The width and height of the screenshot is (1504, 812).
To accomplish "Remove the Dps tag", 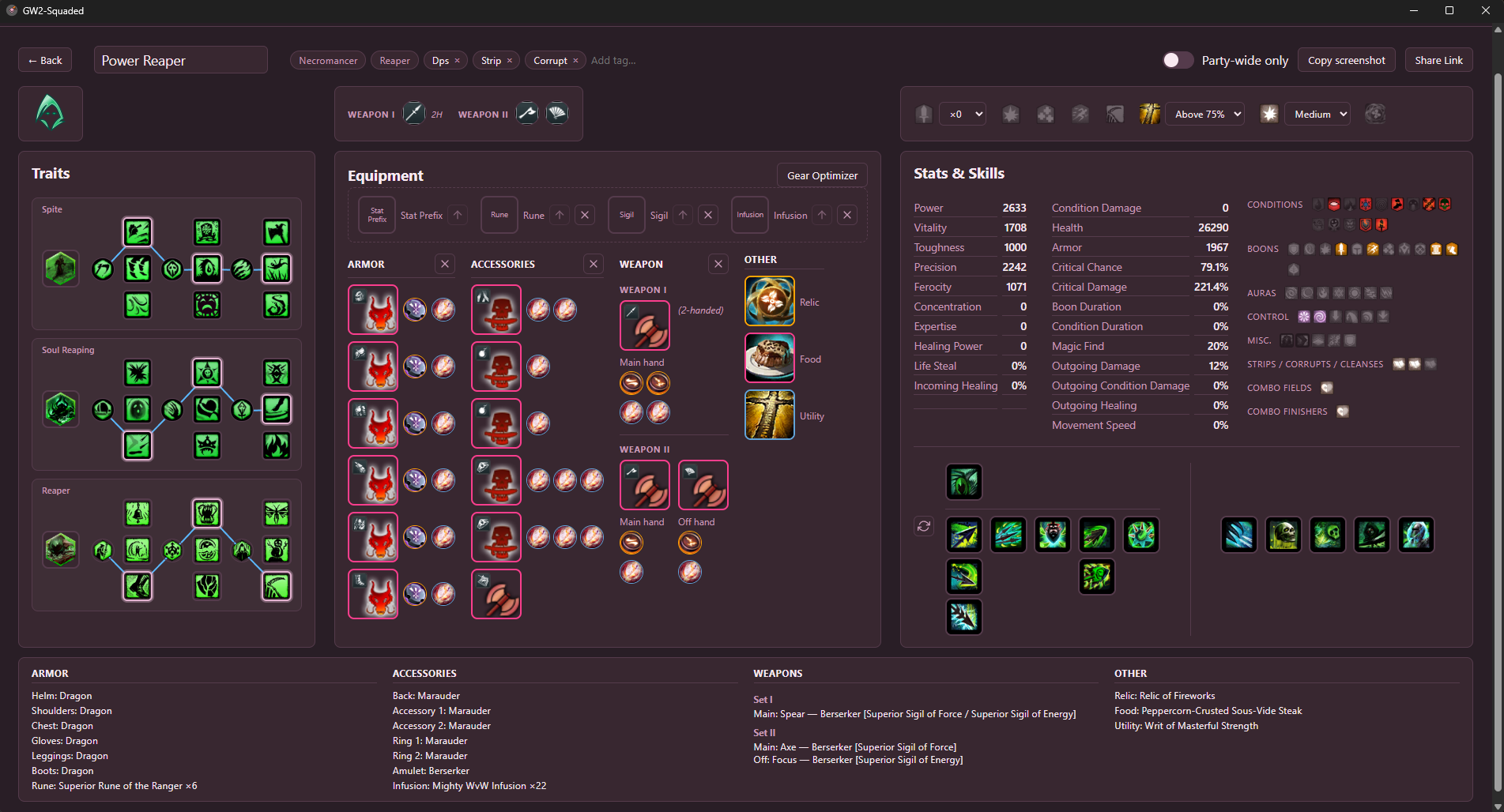I will coord(457,61).
